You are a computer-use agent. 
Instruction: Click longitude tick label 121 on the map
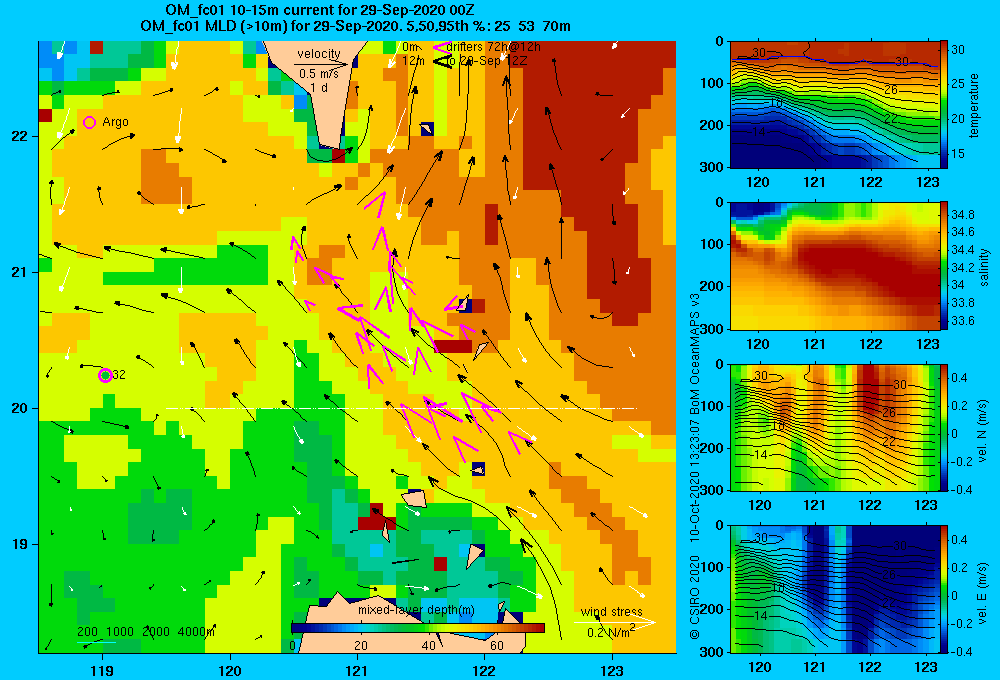tap(357, 670)
